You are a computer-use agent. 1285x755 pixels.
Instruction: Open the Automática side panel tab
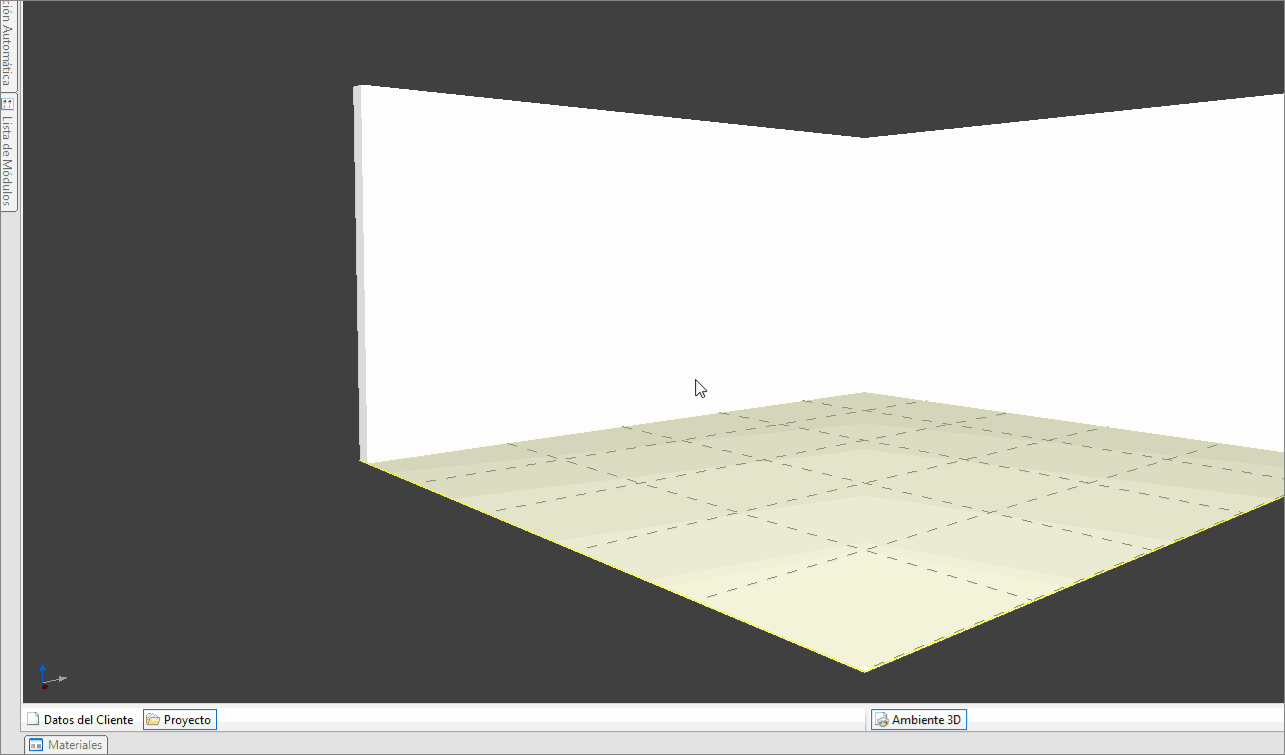coord(8,45)
